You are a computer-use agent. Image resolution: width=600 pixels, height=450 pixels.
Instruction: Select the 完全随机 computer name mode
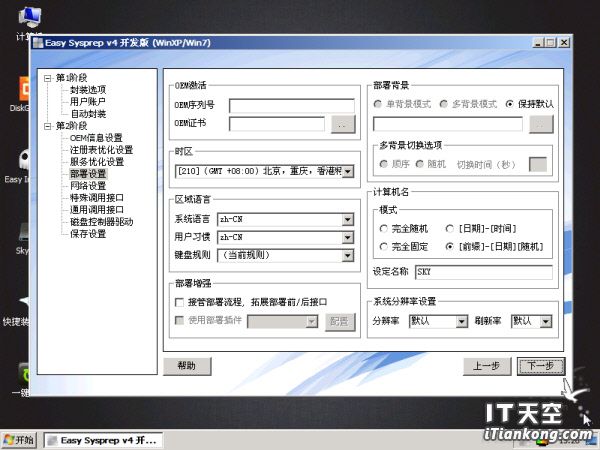coord(383,229)
